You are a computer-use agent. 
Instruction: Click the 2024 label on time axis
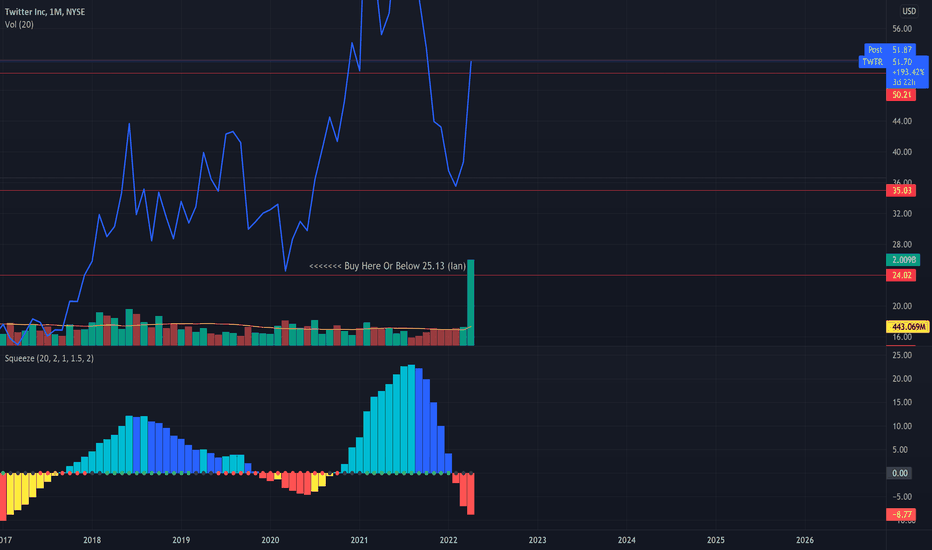(626, 540)
